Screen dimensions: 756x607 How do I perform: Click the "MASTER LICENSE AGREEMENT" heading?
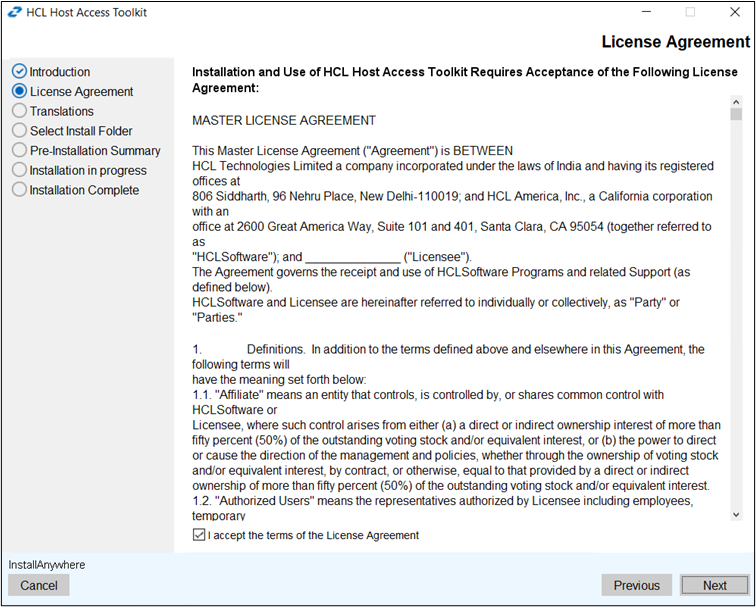pos(284,121)
